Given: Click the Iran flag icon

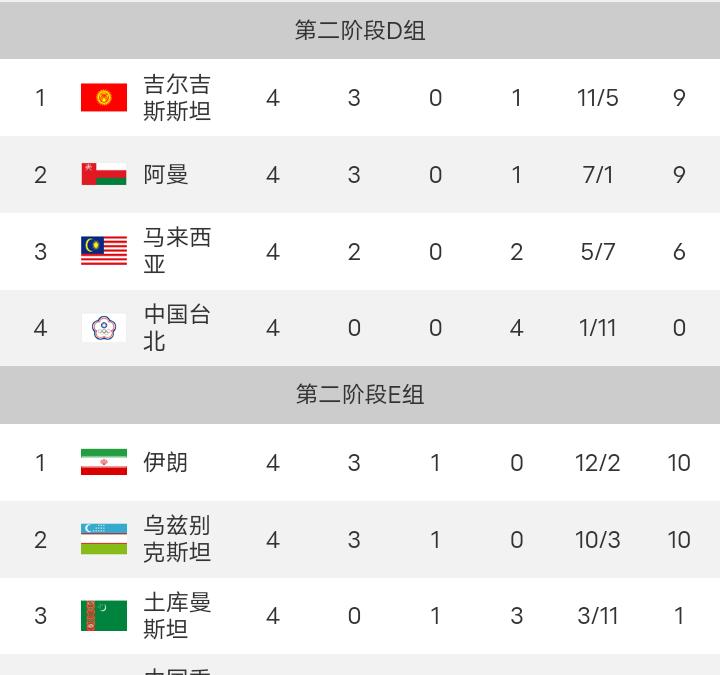Looking at the screenshot, I should (104, 462).
